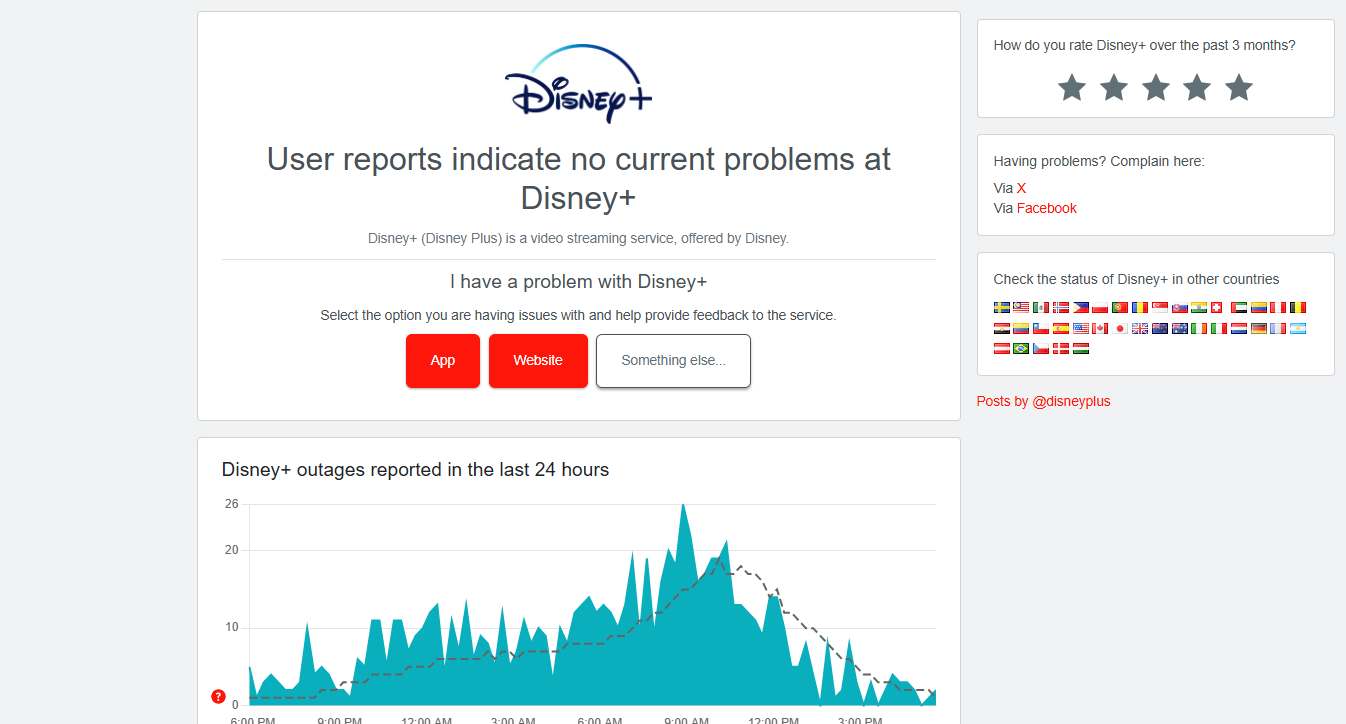
Task: Select the Netherlands flag
Action: click(1239, 328)
